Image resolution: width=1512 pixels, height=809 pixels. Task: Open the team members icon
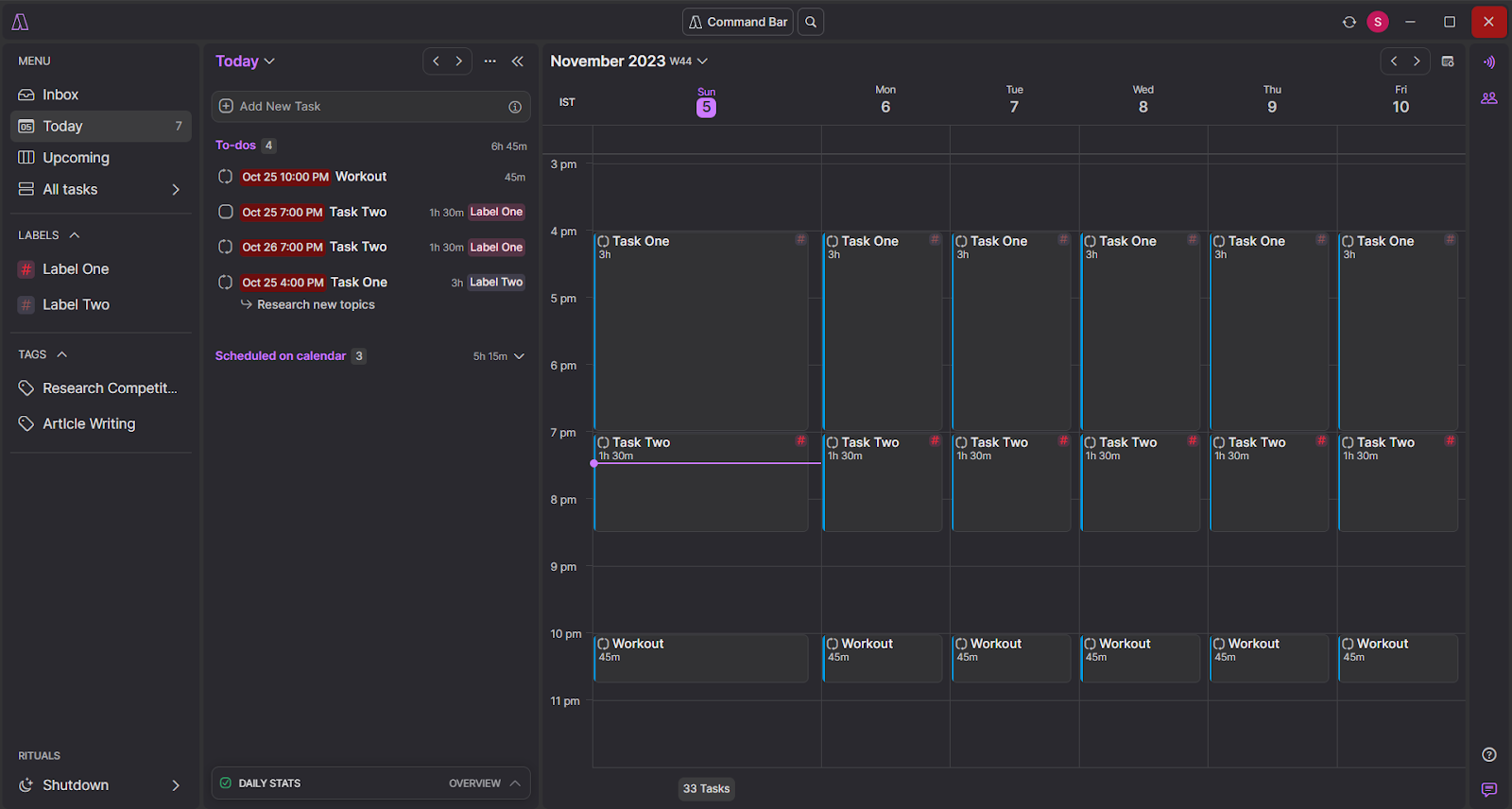tap(1489, 97)
